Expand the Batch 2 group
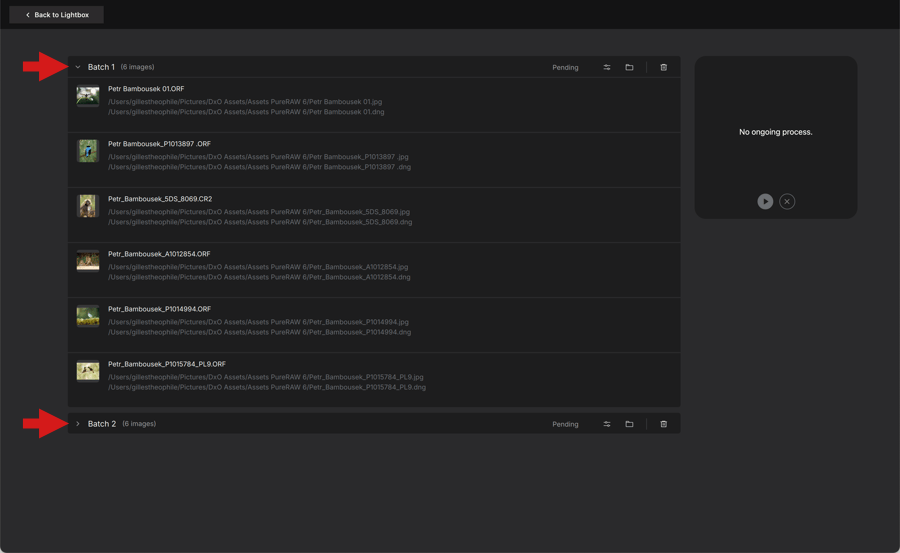This screenshot has height=553, width=900. [78, 424]
